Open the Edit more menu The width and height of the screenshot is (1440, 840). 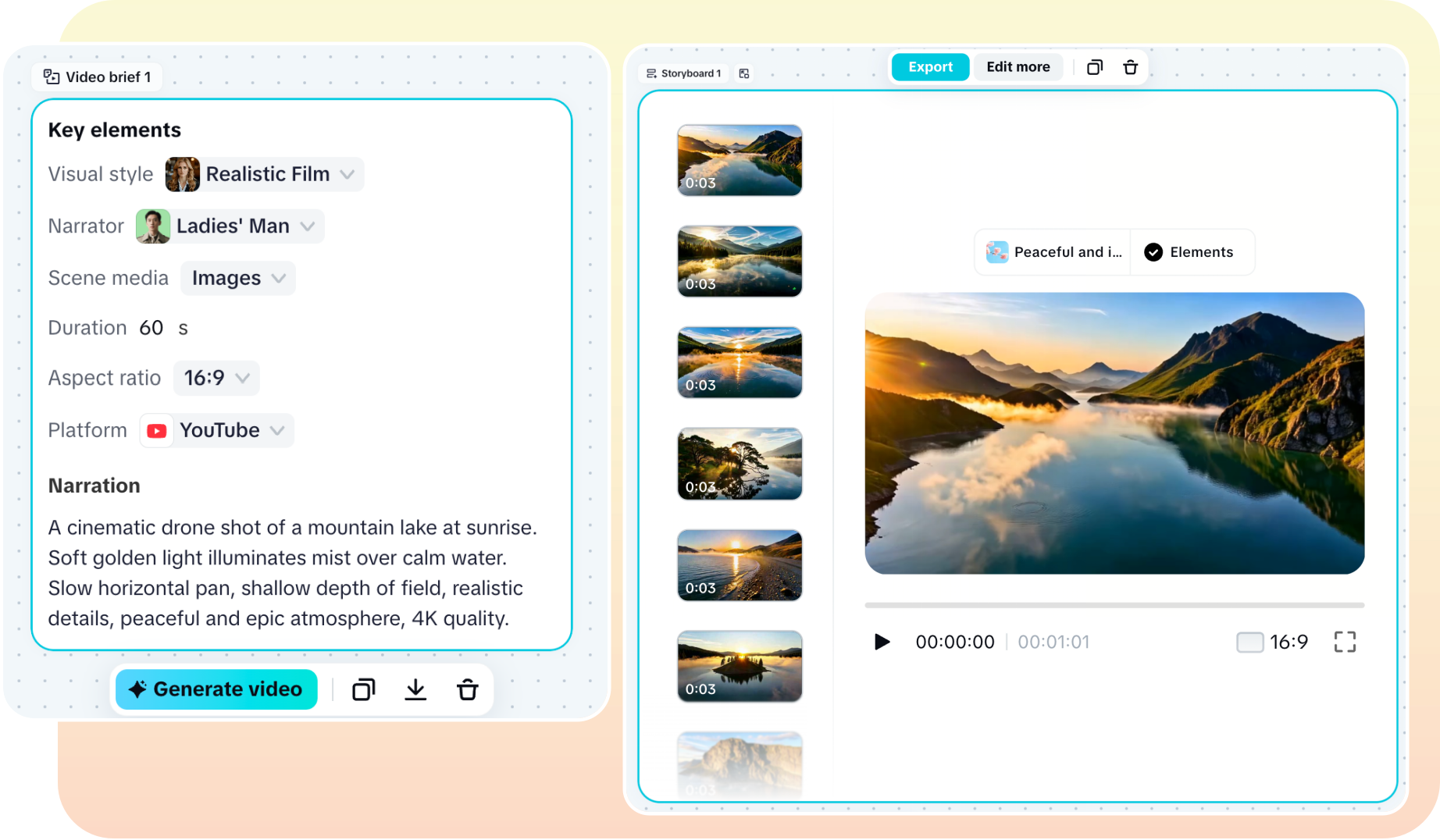click(x=1018, y=67)
